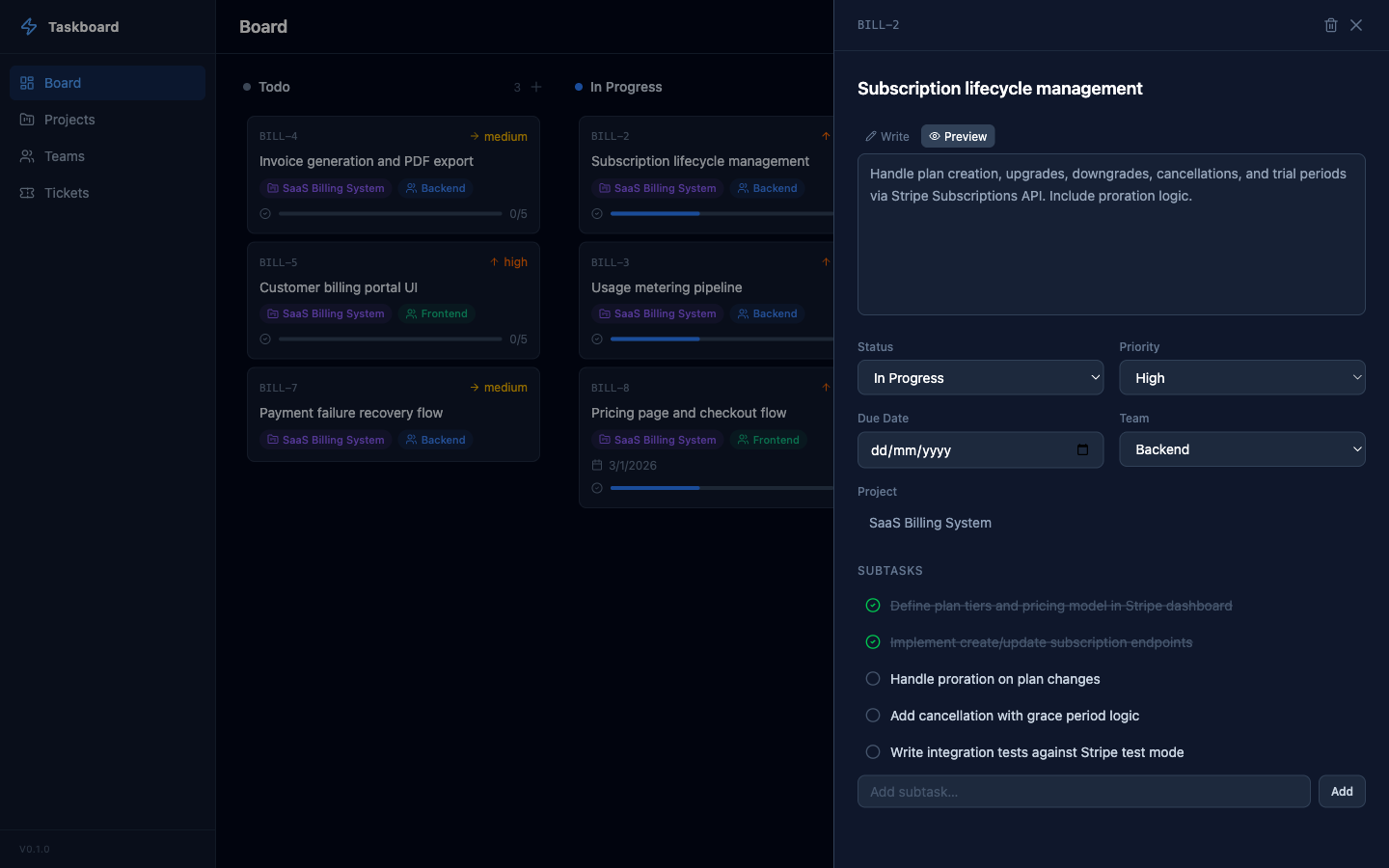Click SaaS Billing System tag on BILL-2 card

pyautogui.click(x=657, y=188)
